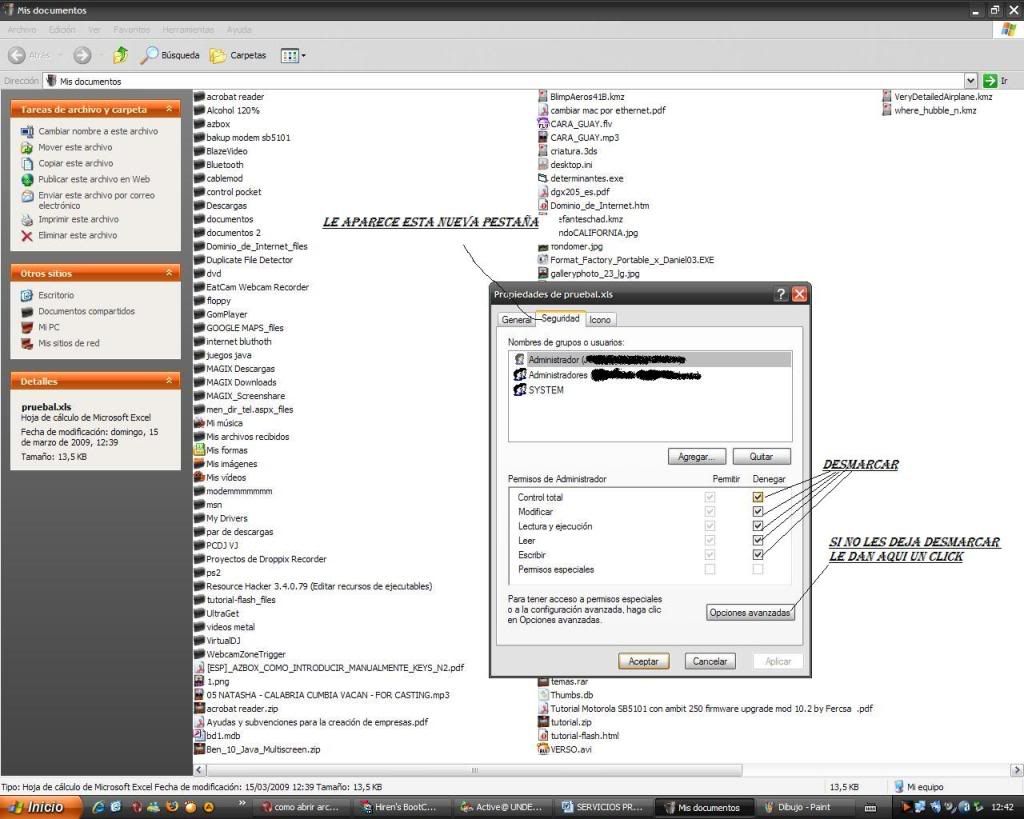Collapse Tareas de archivo y carpeta panel

[x=169, y=109]
